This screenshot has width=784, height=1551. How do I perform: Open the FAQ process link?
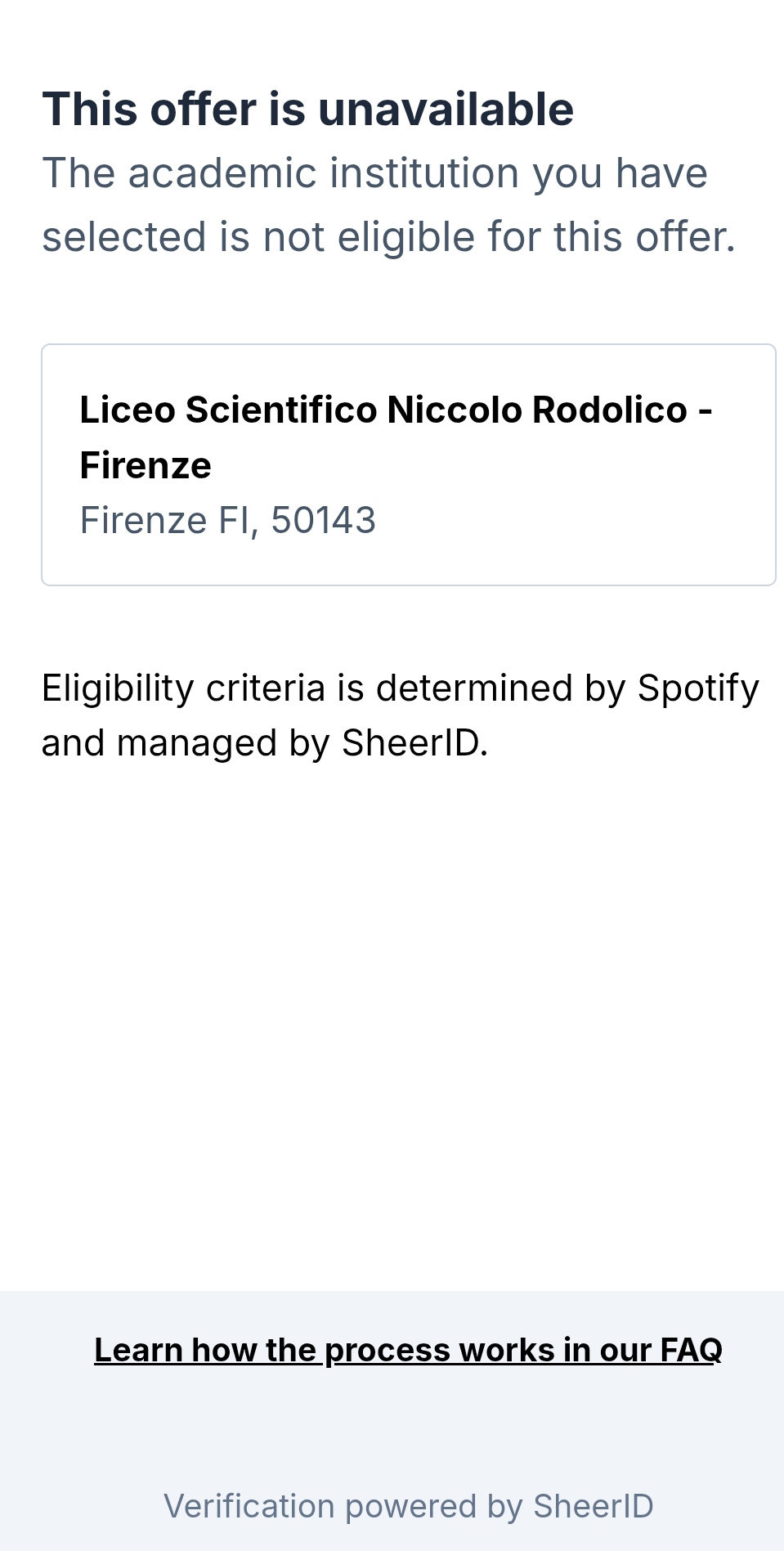408,1350
